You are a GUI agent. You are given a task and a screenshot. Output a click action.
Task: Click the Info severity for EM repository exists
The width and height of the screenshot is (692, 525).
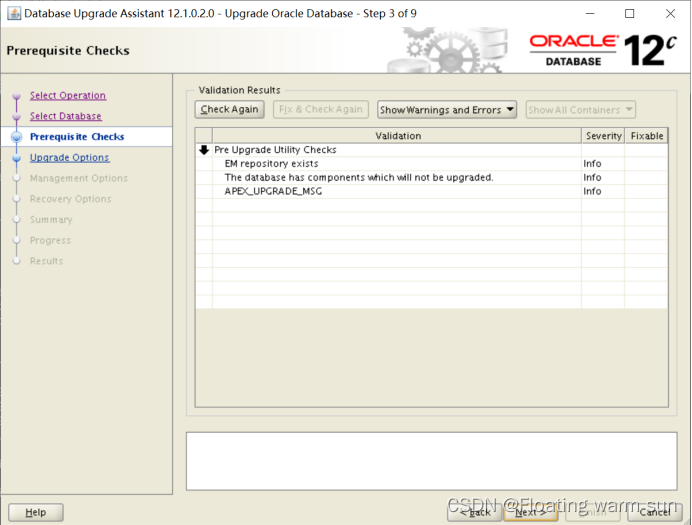[592, 164]
